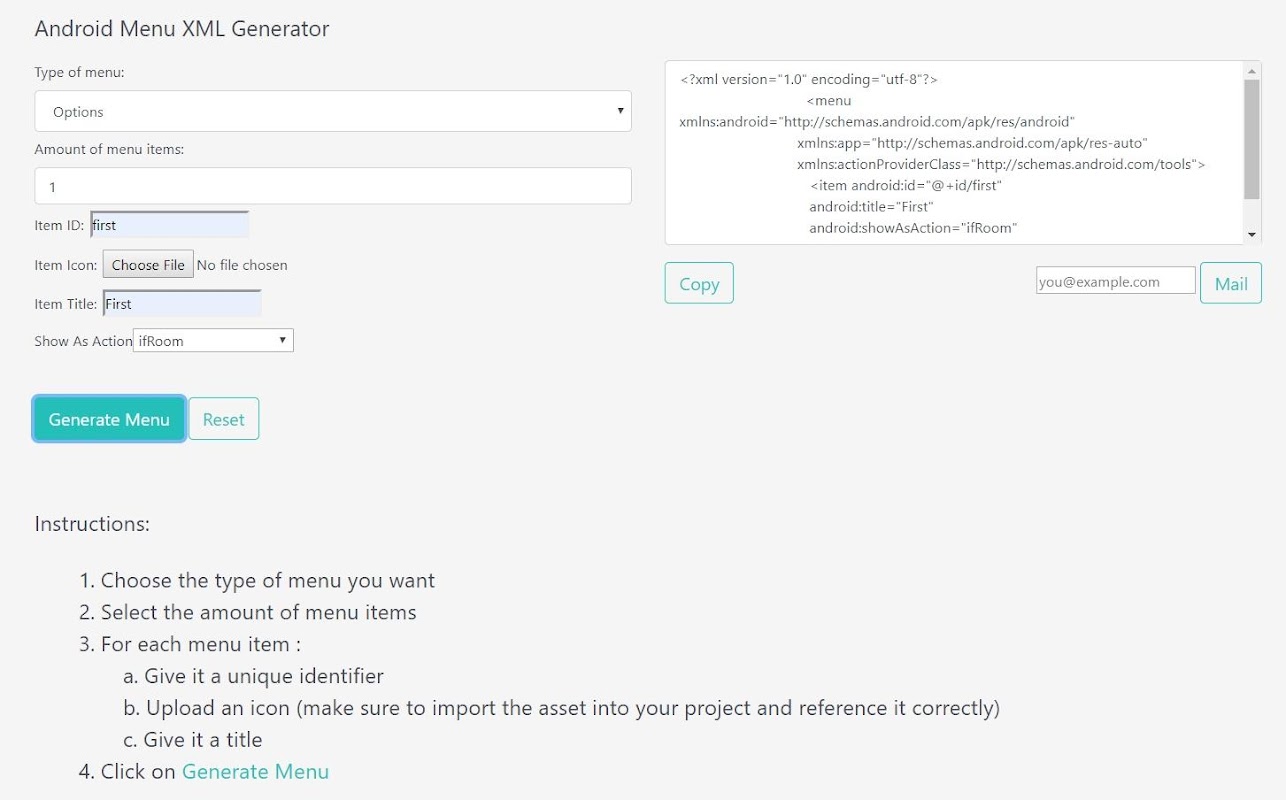The width and height of the screenshot is (1286, 800).
Task: Click Choose File for item icon
Action: [x=148, y=265]
